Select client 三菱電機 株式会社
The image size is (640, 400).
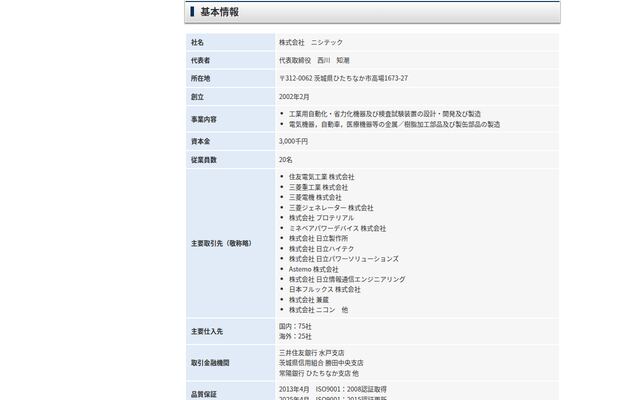pos(315,198)
